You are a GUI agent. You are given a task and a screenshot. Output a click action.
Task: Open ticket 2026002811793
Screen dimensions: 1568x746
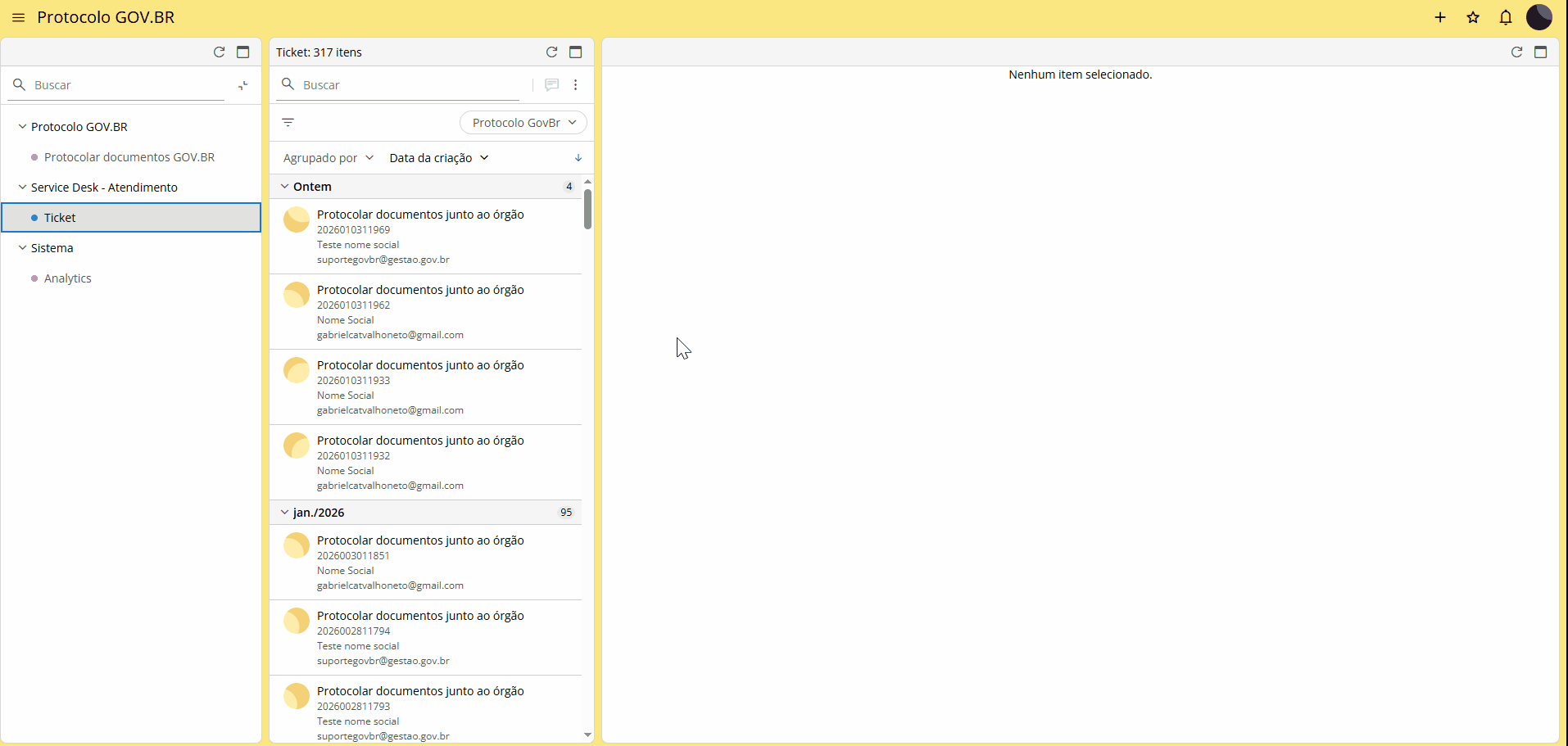(x=425, y=709)
